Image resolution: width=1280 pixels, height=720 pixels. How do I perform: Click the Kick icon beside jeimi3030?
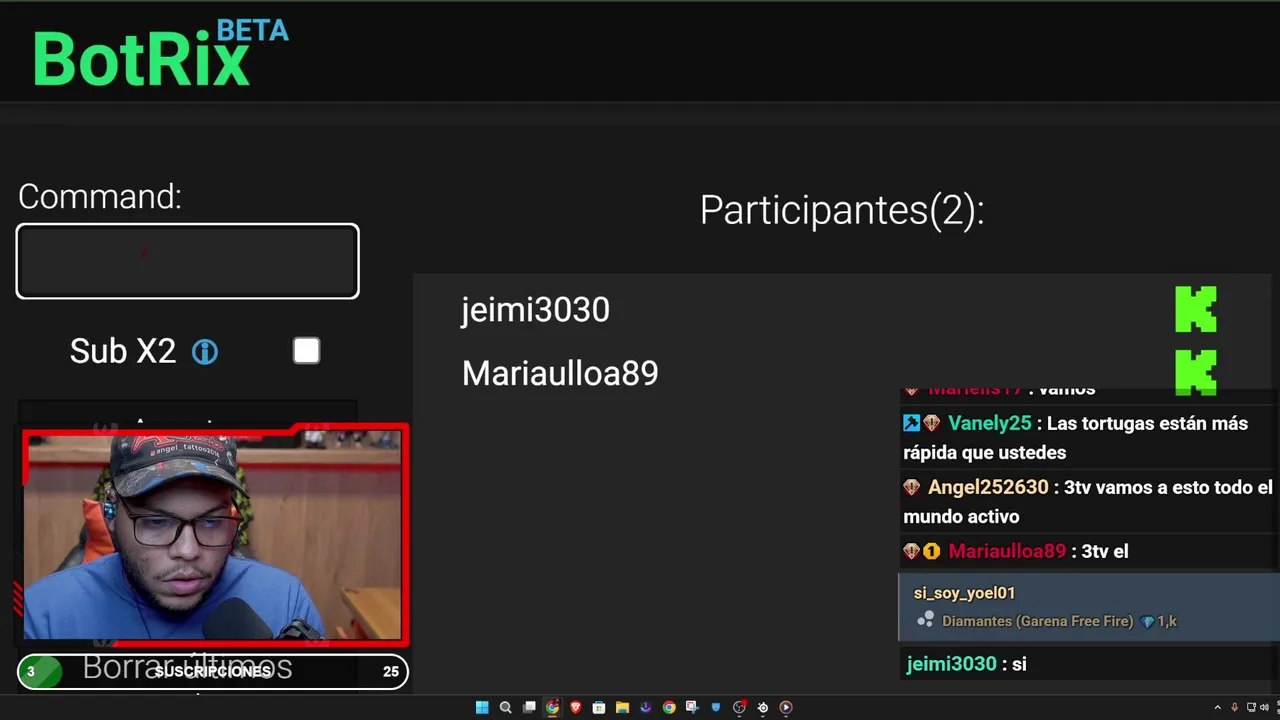[x=1196, y=309]
